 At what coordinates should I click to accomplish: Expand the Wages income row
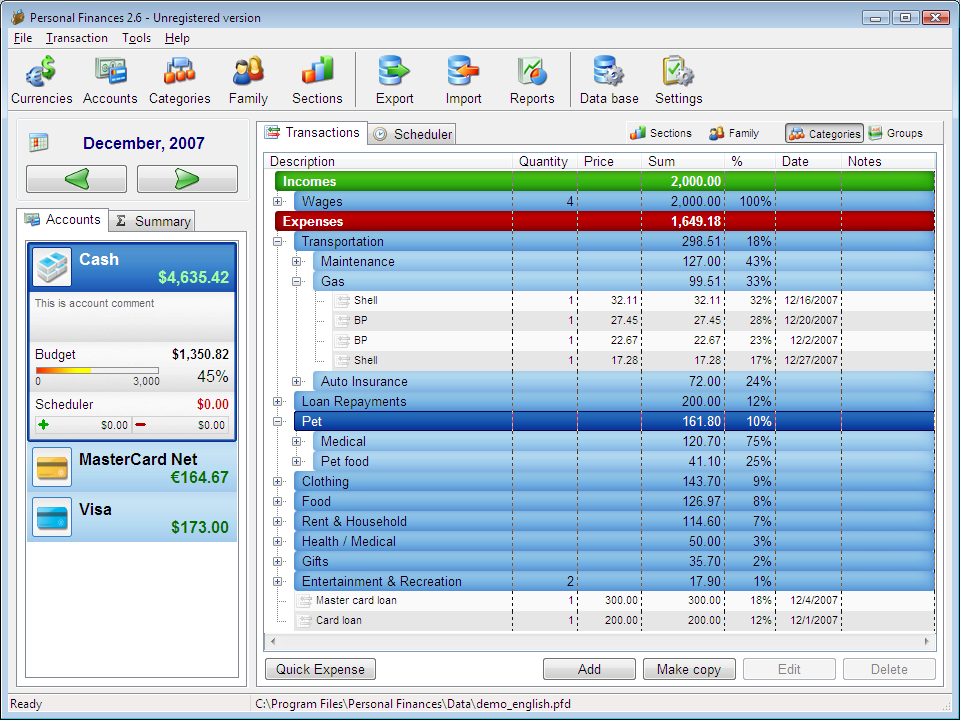tap(278, 202)
